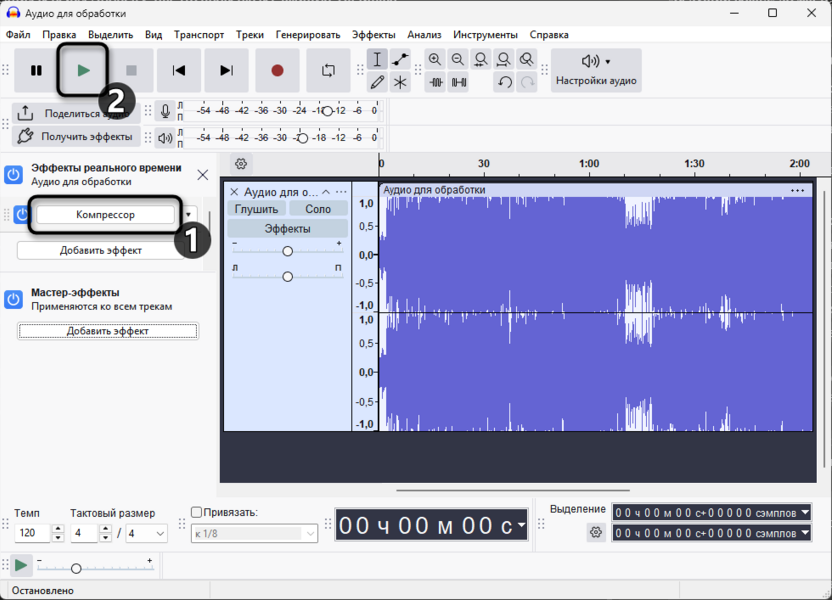Close the Эффекты реального времени panel
832x600 pixels.
(203, 175)
